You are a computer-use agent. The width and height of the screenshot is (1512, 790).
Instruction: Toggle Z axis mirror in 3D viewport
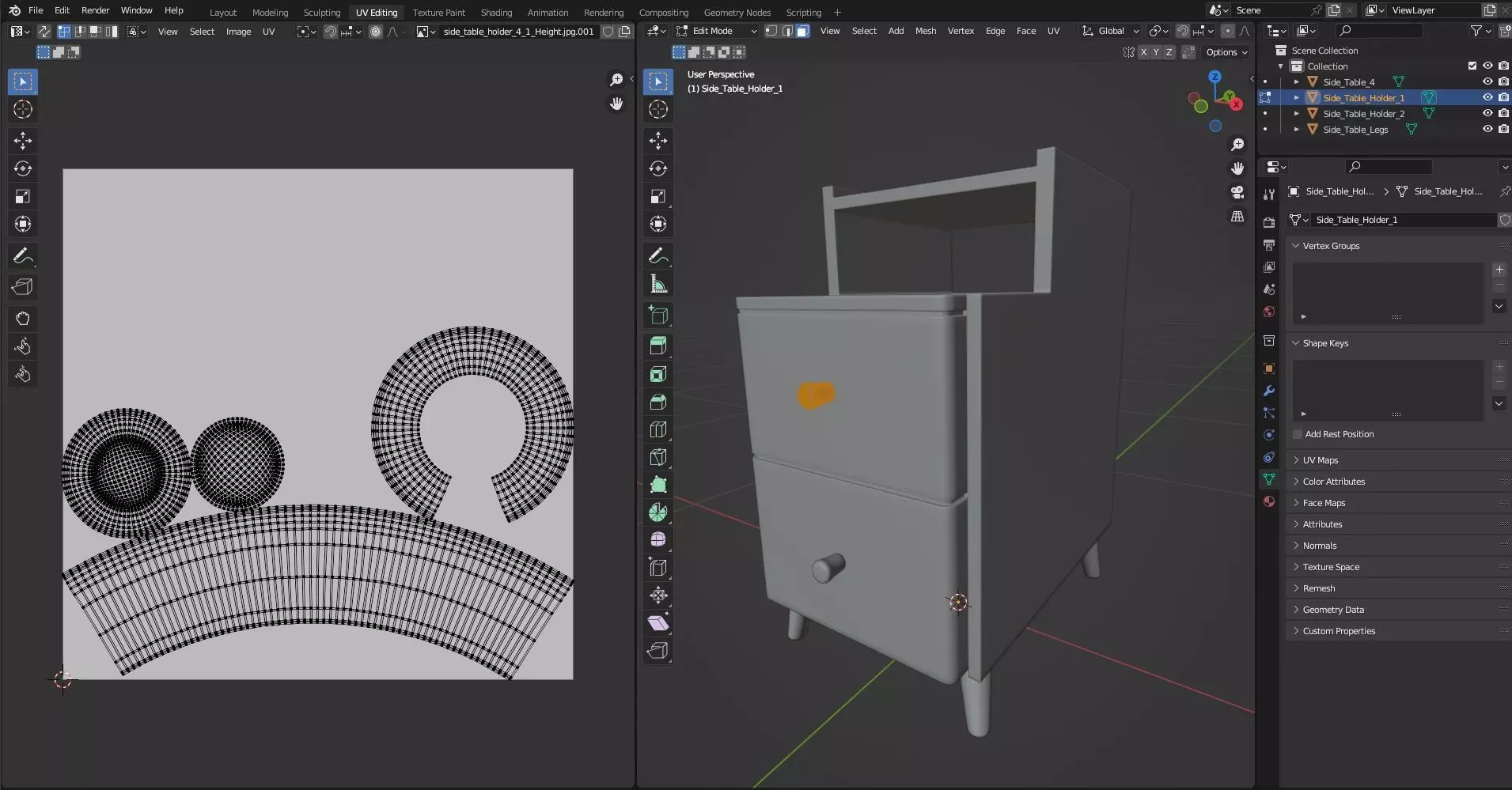[x=1169, y=52]
